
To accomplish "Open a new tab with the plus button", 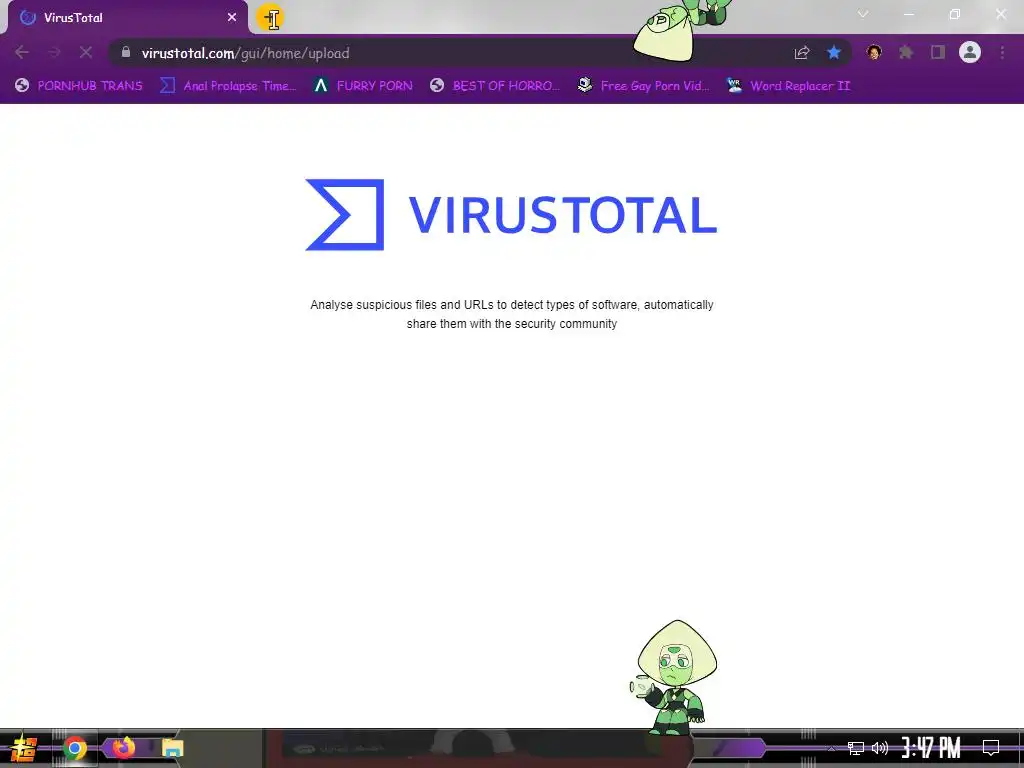I will click(x=270, y=18).
